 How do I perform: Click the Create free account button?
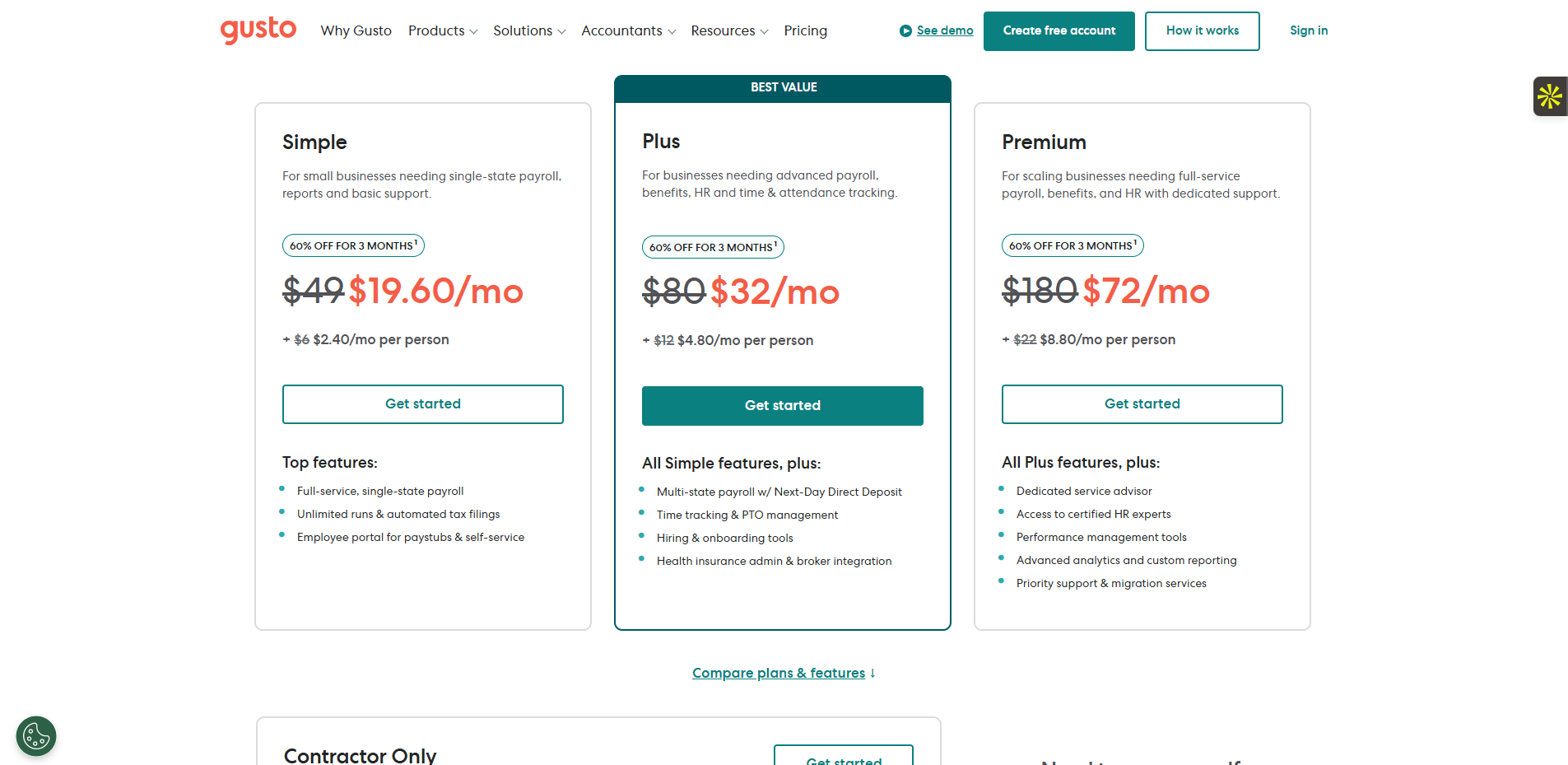click(x=1059, y=30)
